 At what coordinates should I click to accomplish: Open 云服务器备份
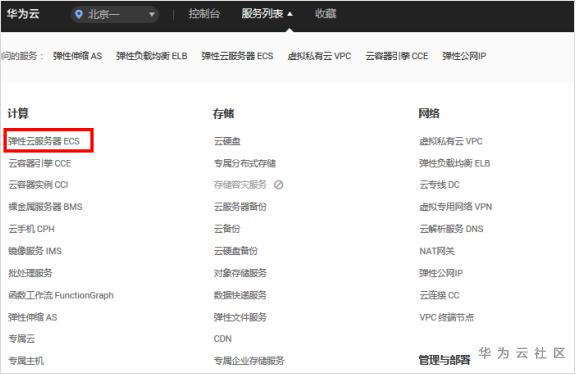coord(240,207)
